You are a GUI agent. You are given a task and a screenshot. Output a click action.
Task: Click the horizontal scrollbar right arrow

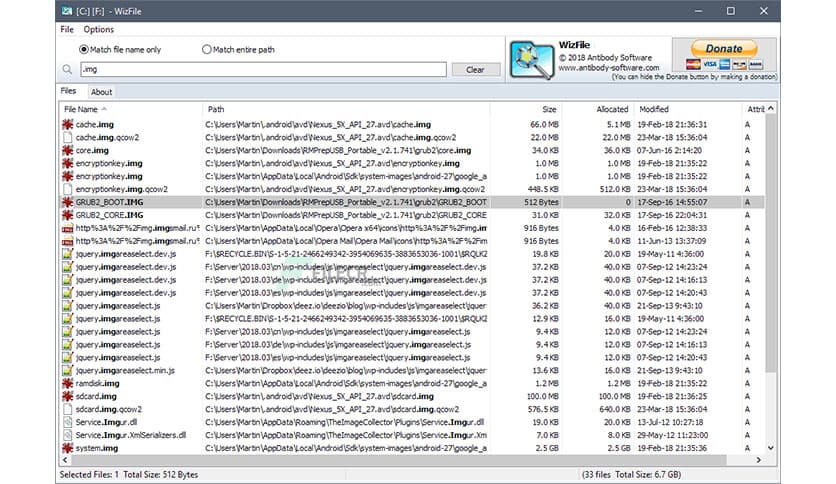coord(758,459)
